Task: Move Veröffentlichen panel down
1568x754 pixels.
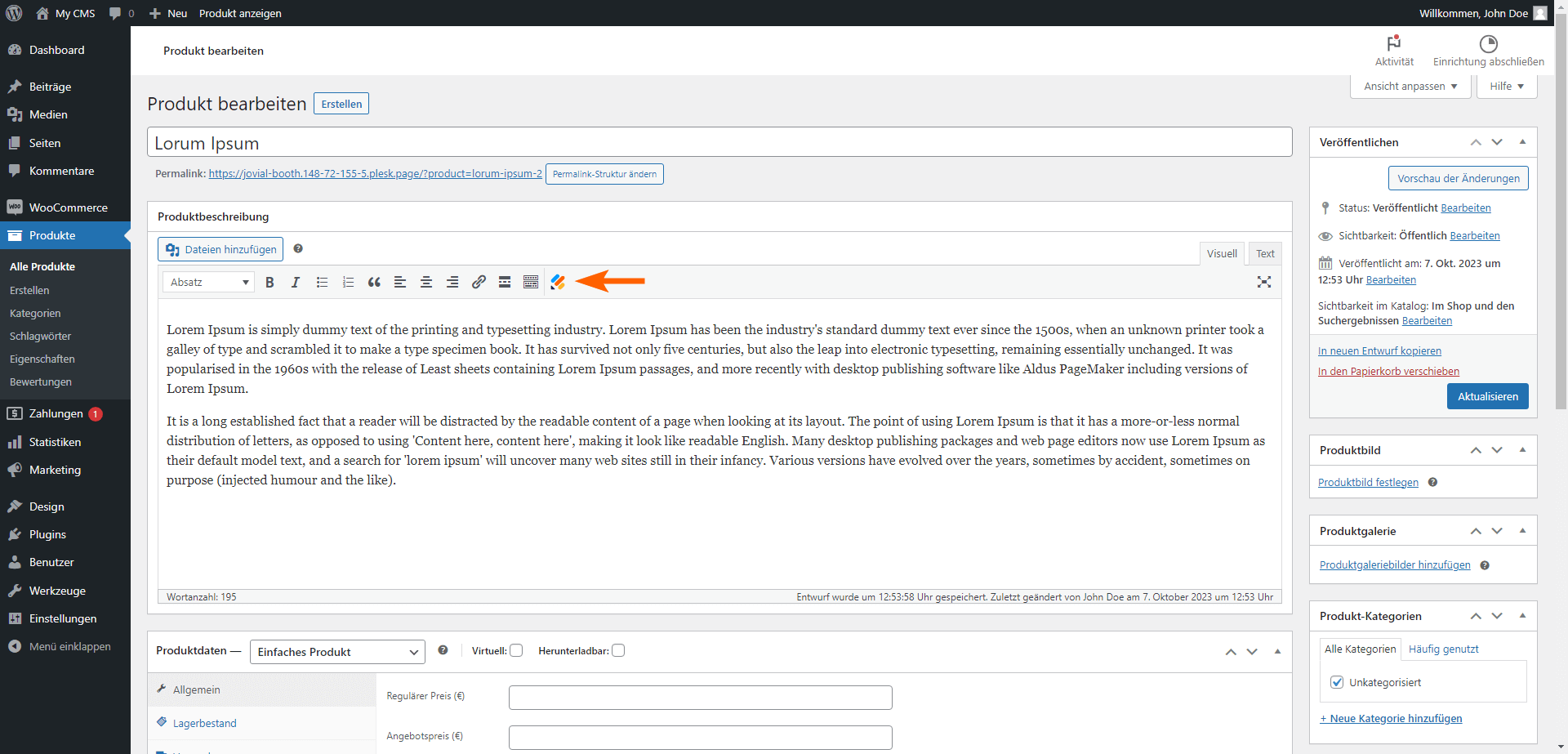Action: [1497, 142]
